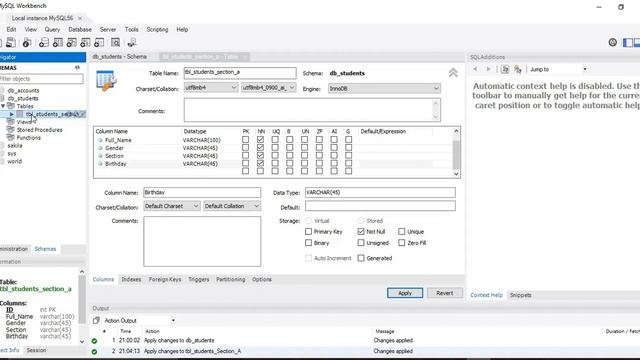Click the reconnect to DBMS toolbar icon
Image resolution: width=640 pixels, height=360 pixels.
tap(132, 42)
